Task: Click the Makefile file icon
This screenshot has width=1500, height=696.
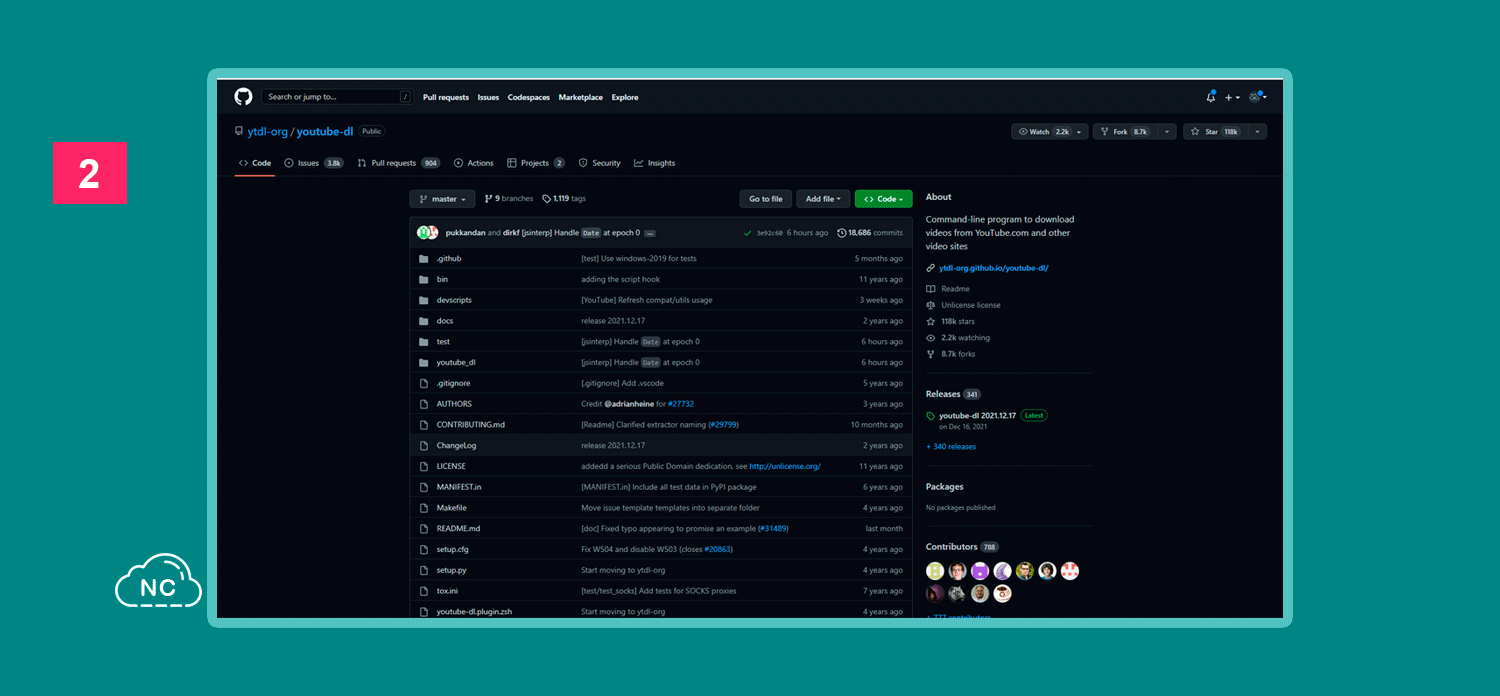Action: coord(424,508)
